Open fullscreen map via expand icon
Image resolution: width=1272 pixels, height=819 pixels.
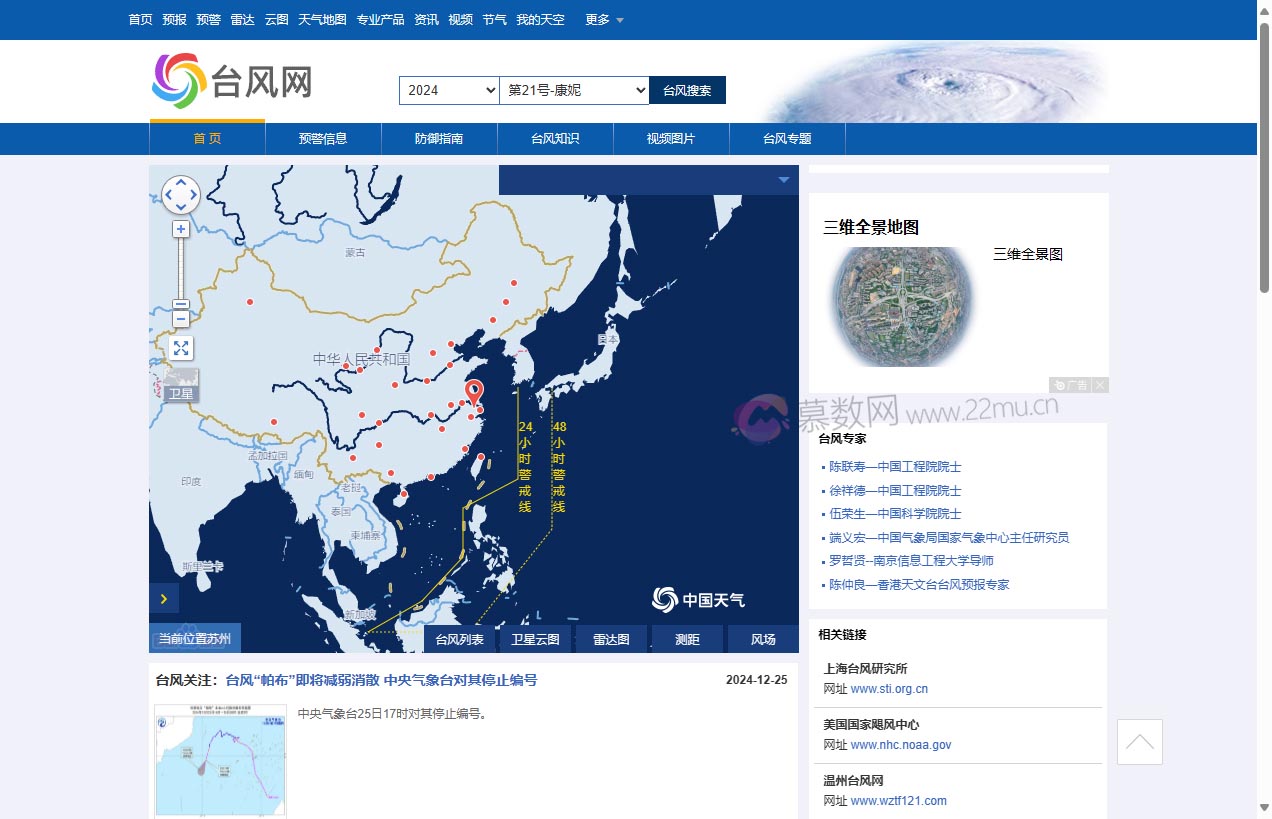pos(180,348)
